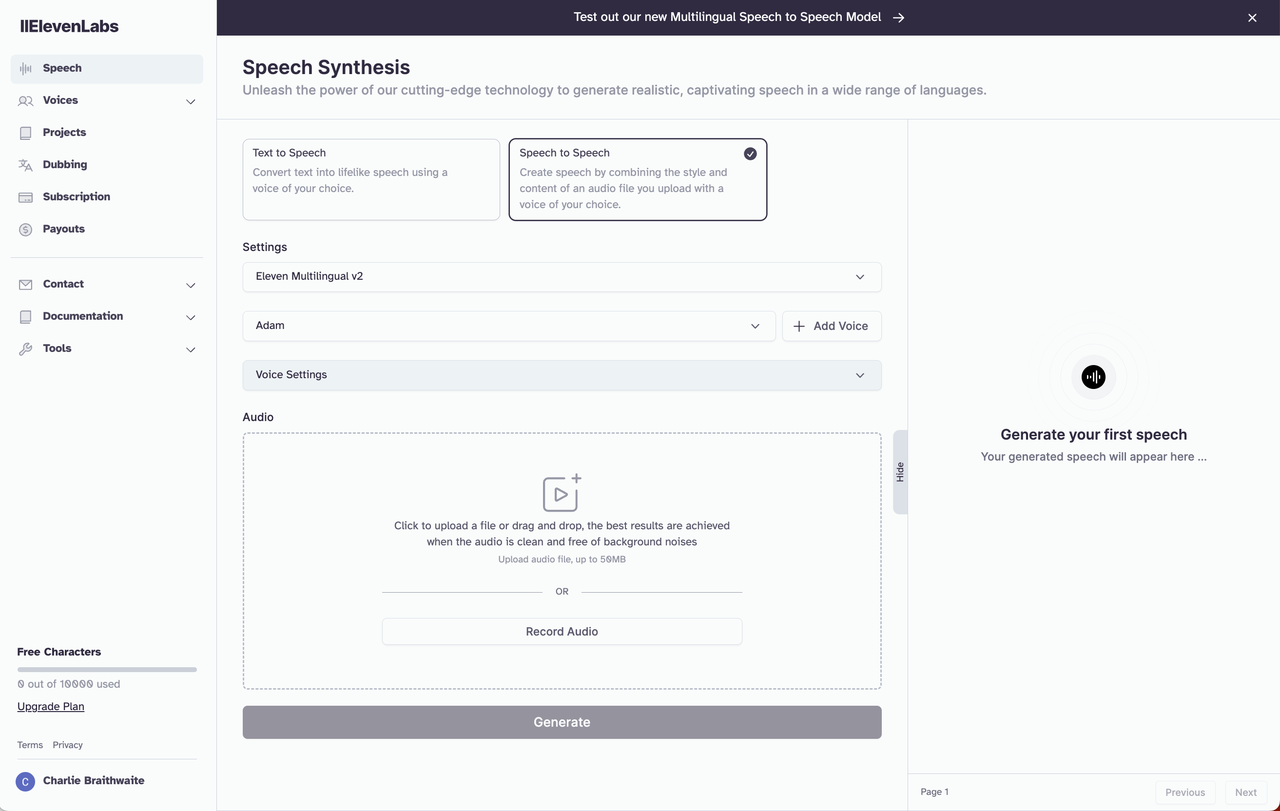1280x811 pixels.
Task: Open the Voices section
Action: (62, 100)
